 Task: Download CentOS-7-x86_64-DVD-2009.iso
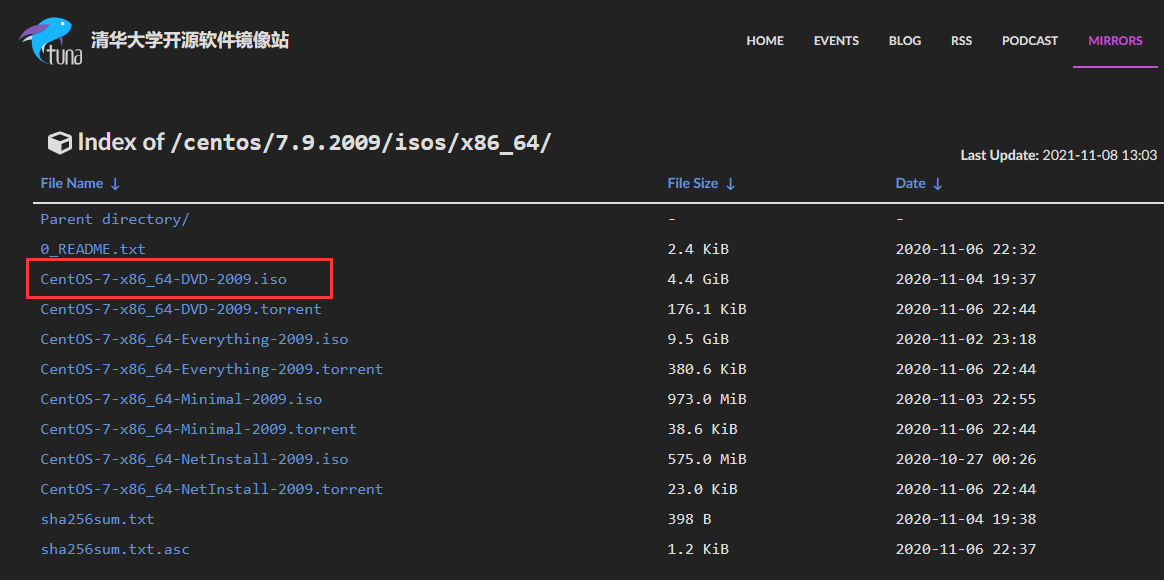click(x=163, y=278)
